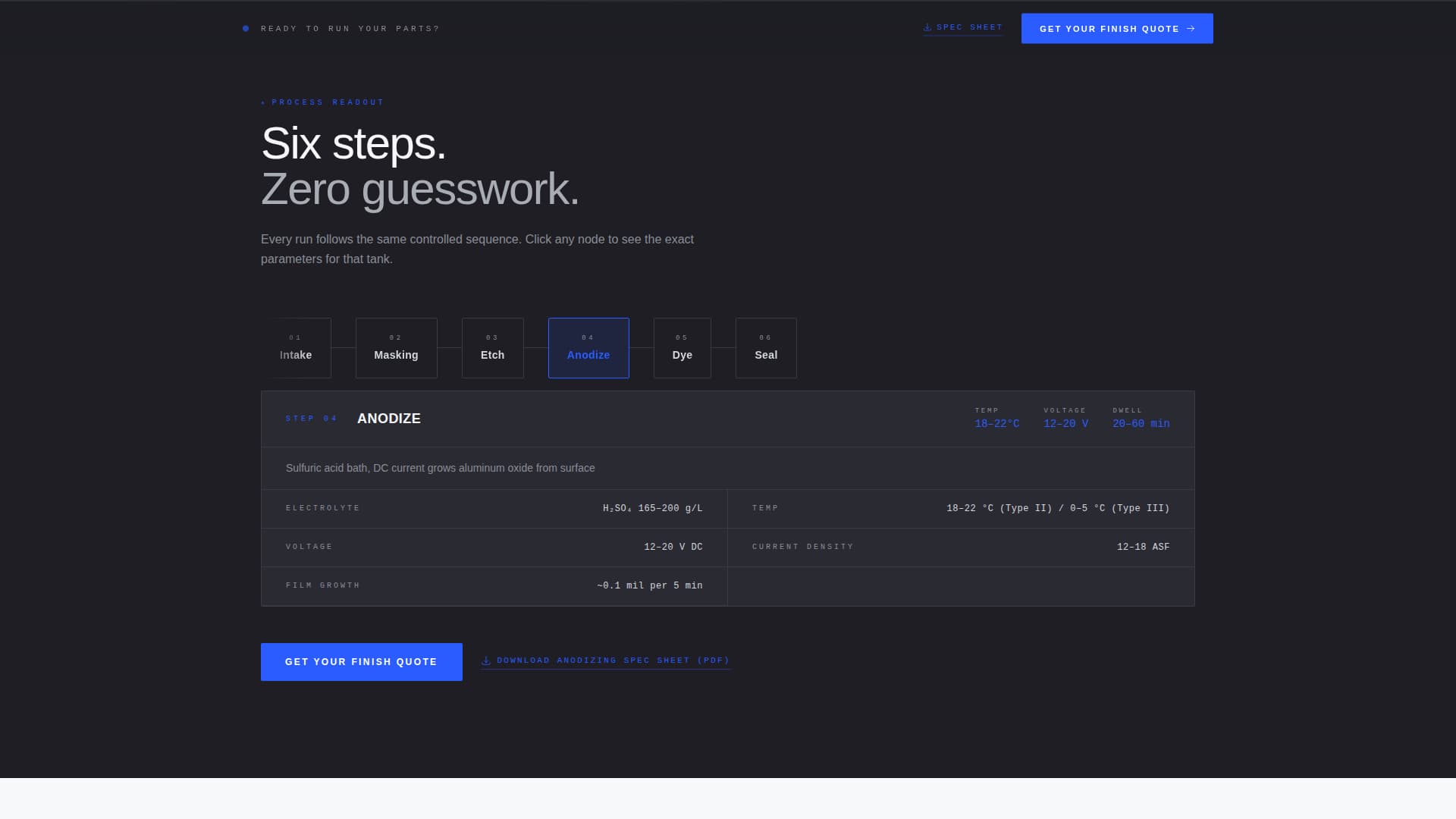Screen dimensions: 1456x819
Task: Click the blue dot beside READY TO RUN YOUR PARTS
Action: coord(246,27)
